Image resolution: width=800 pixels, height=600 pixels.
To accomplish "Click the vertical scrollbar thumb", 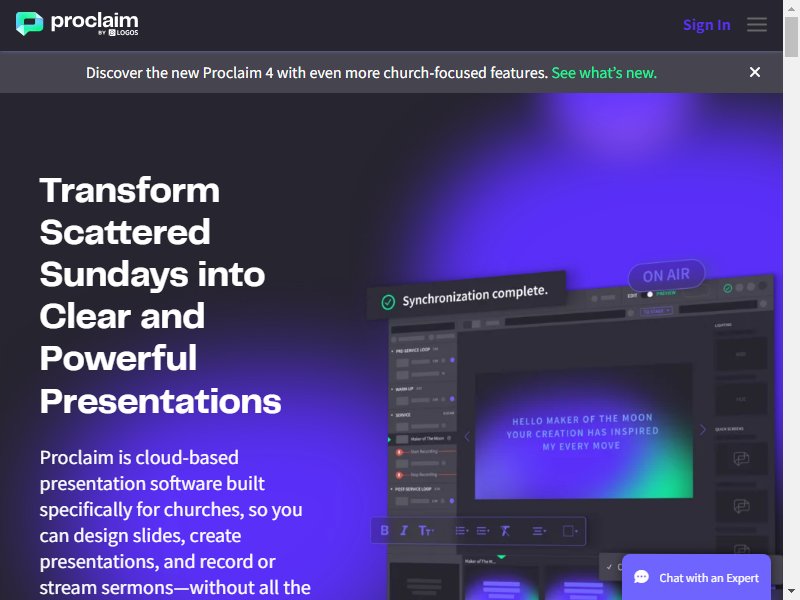I will tap(791, 37).
